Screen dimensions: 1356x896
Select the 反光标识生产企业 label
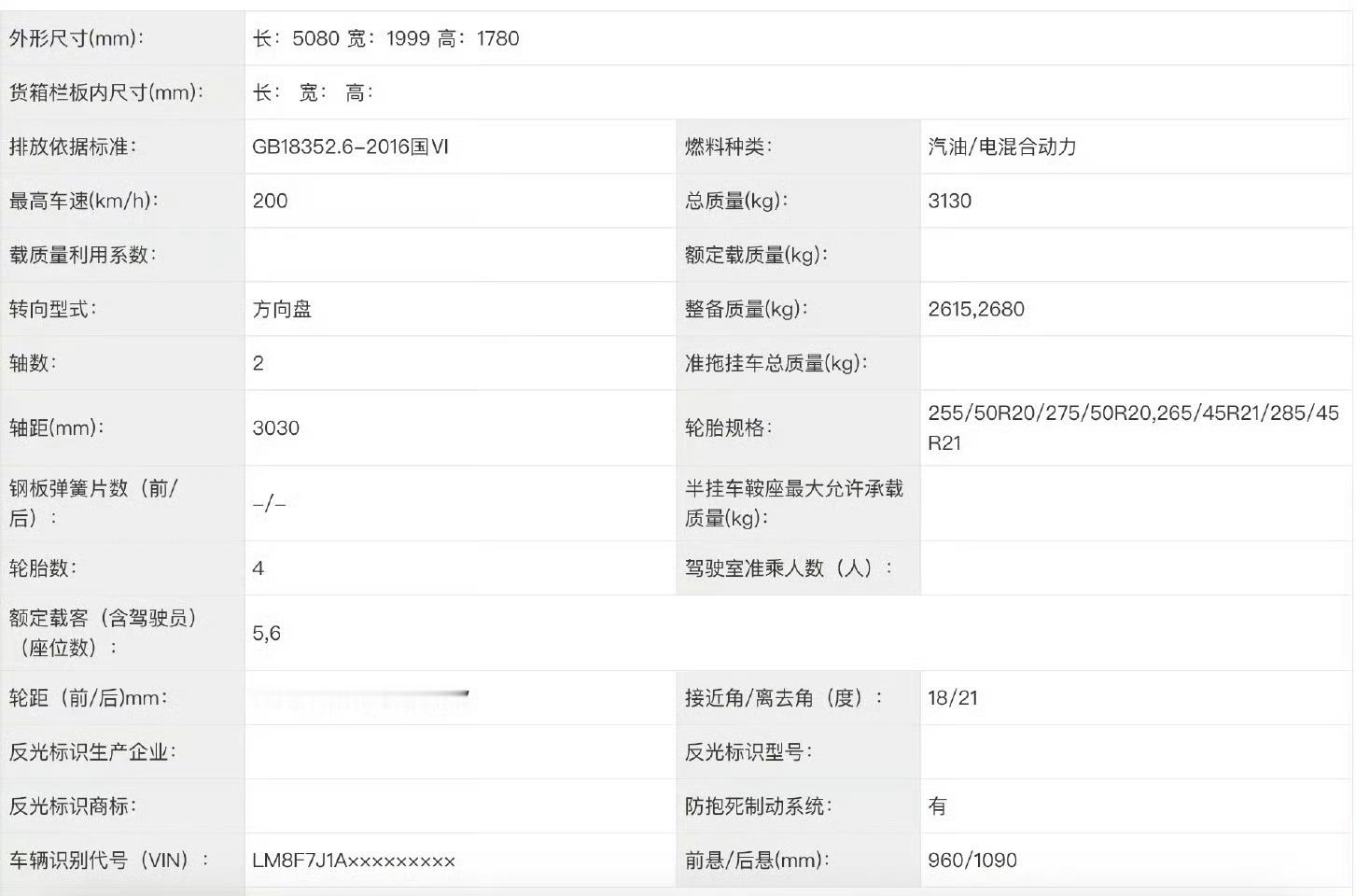[92, 752]
